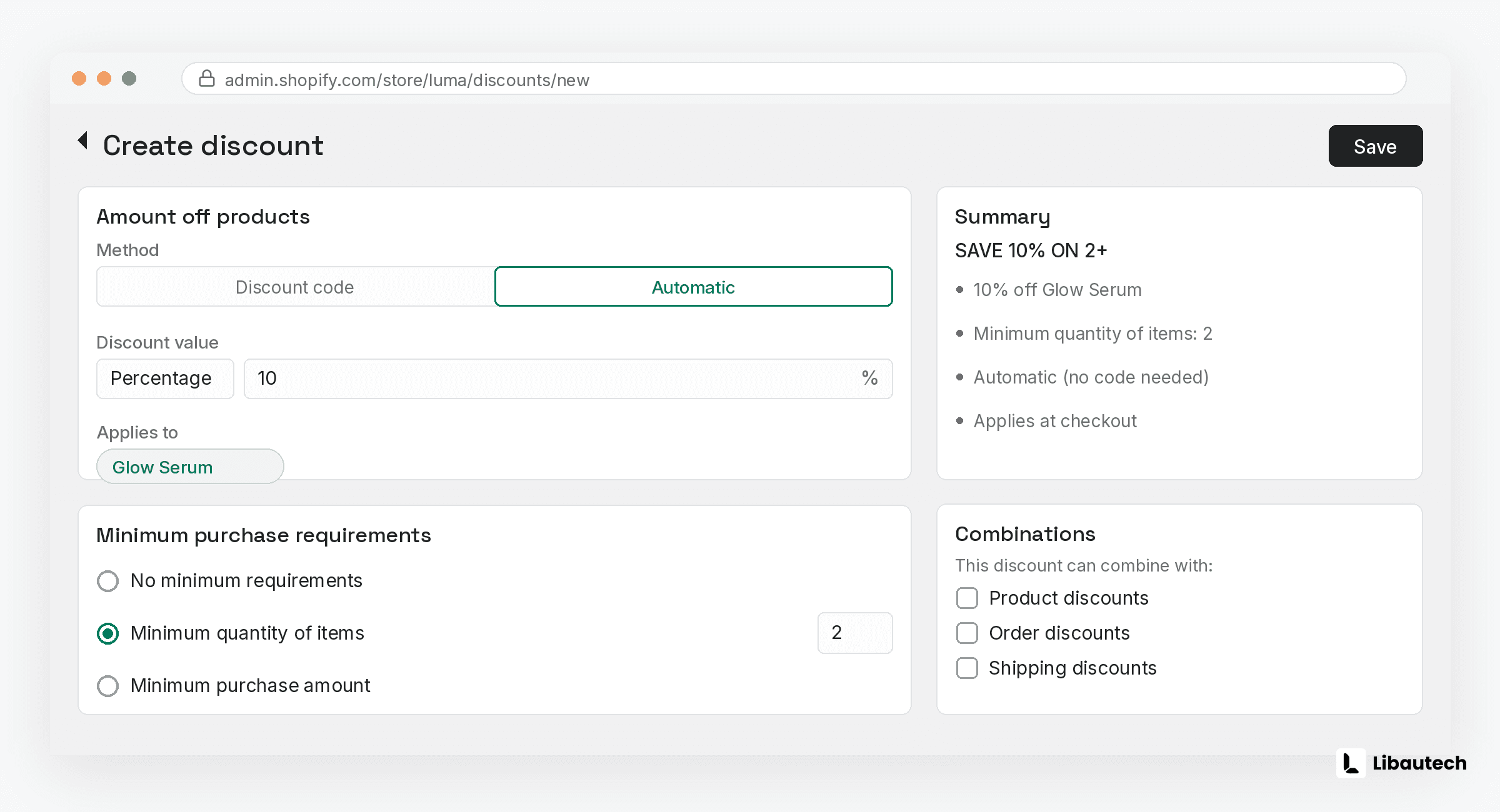Click the 'SAVE 10% ON 2+' summary title
1500x812 pixels.
(x=1031, y=250)
